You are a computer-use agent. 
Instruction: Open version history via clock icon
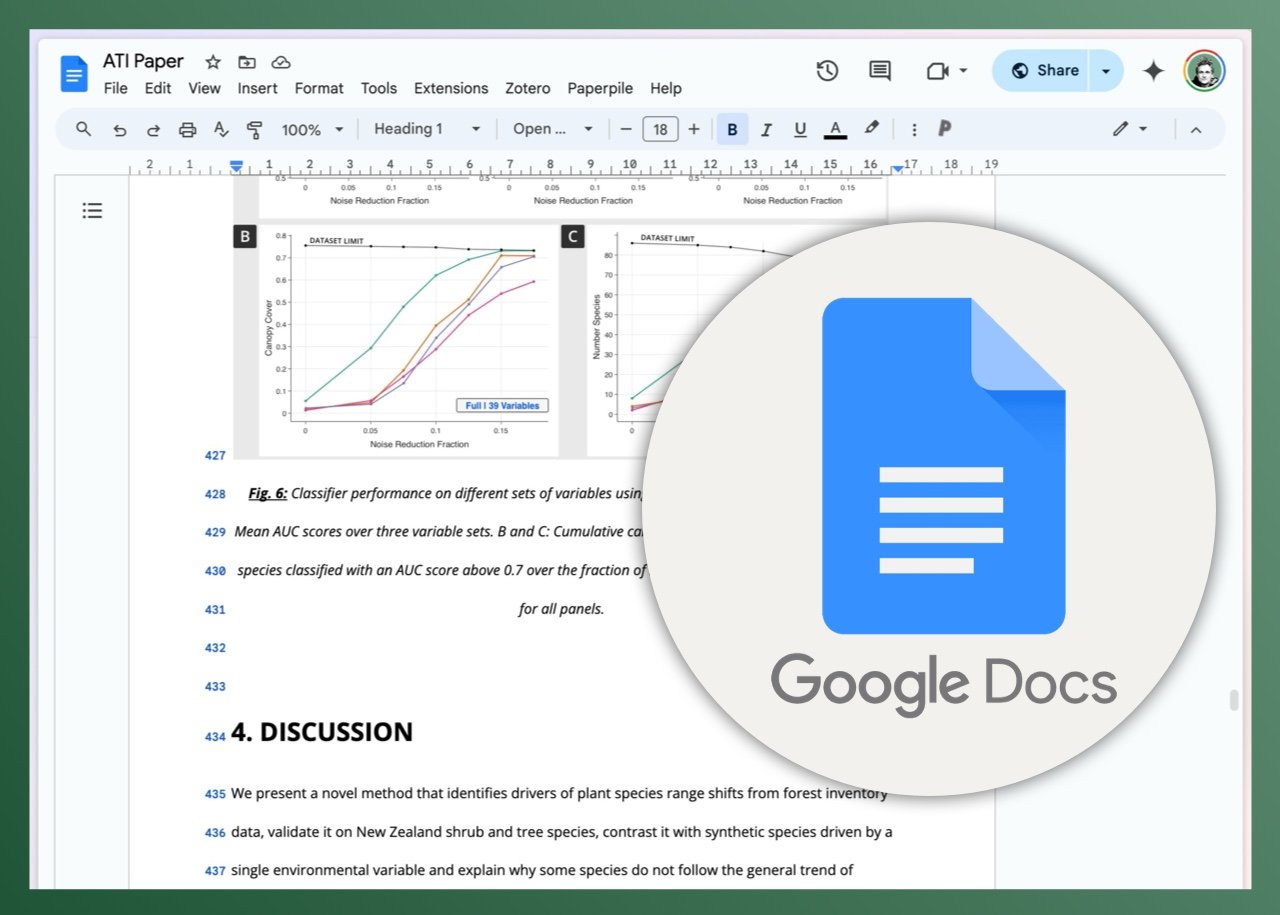pos(827,71)
